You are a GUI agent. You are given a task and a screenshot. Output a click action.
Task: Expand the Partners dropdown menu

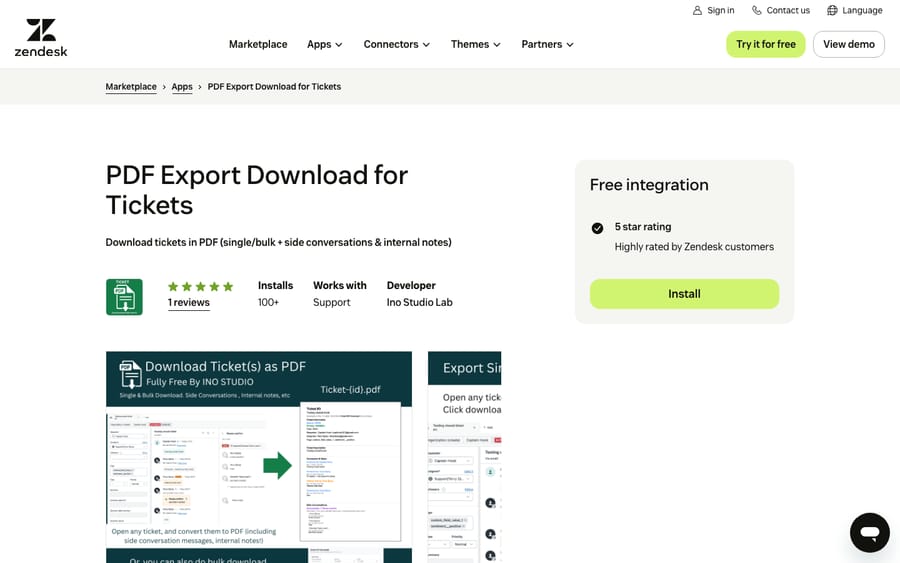[547, 44]
